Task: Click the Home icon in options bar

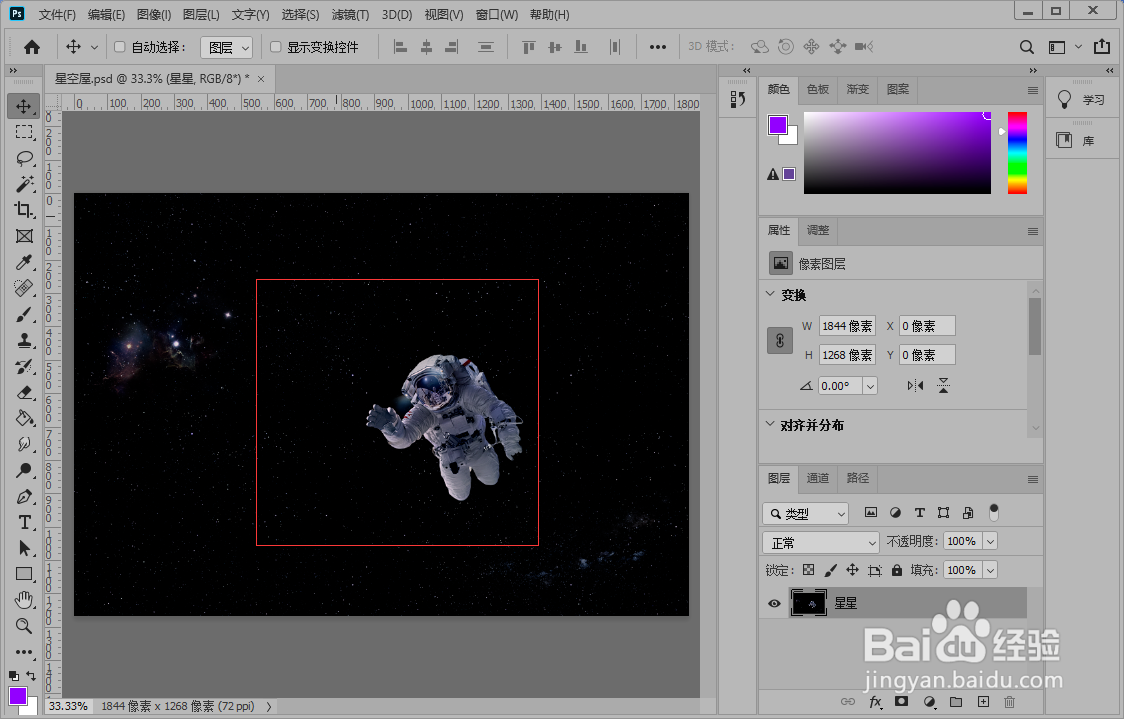Action: coord(32,47)
